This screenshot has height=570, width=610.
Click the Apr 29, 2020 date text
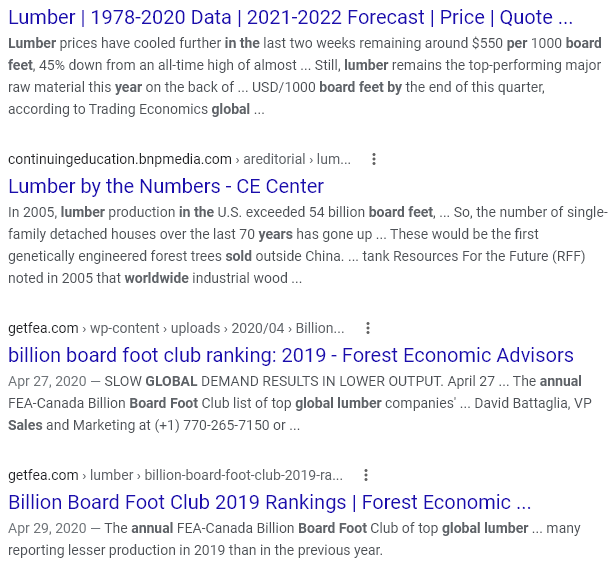click(47, 528)
